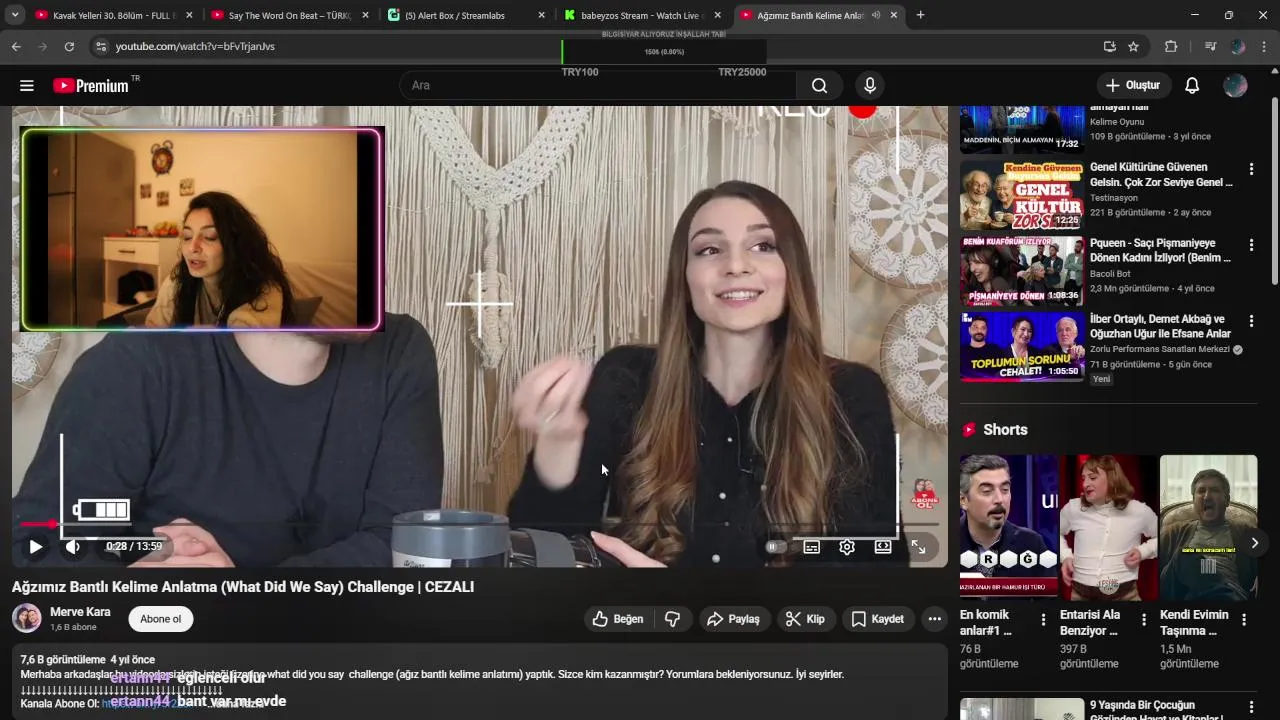Switch to babeyzos Stream tab

(x=642, y=15)
